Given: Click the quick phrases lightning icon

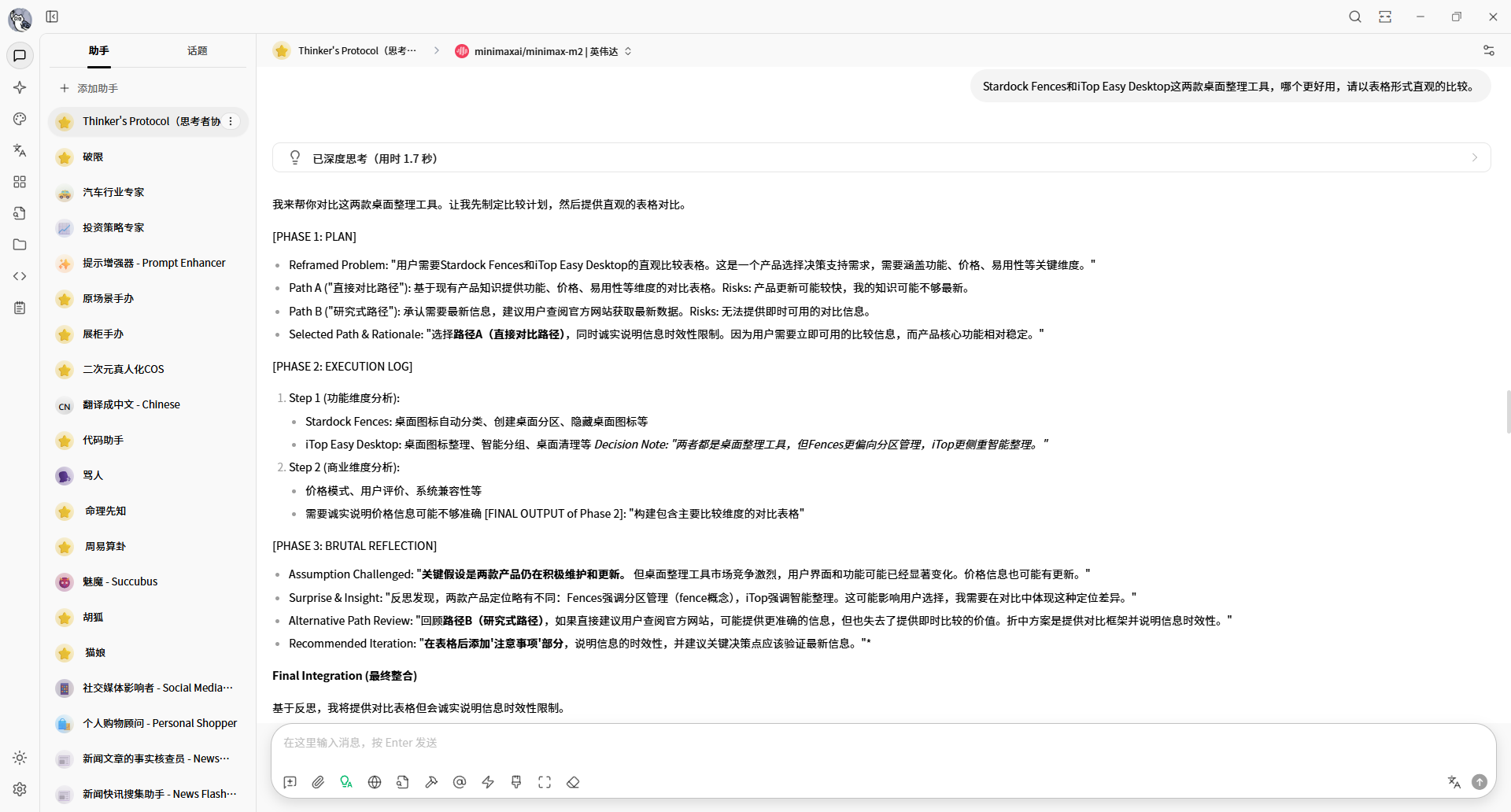Looking at the screenshot, I should tap(488, 782).
